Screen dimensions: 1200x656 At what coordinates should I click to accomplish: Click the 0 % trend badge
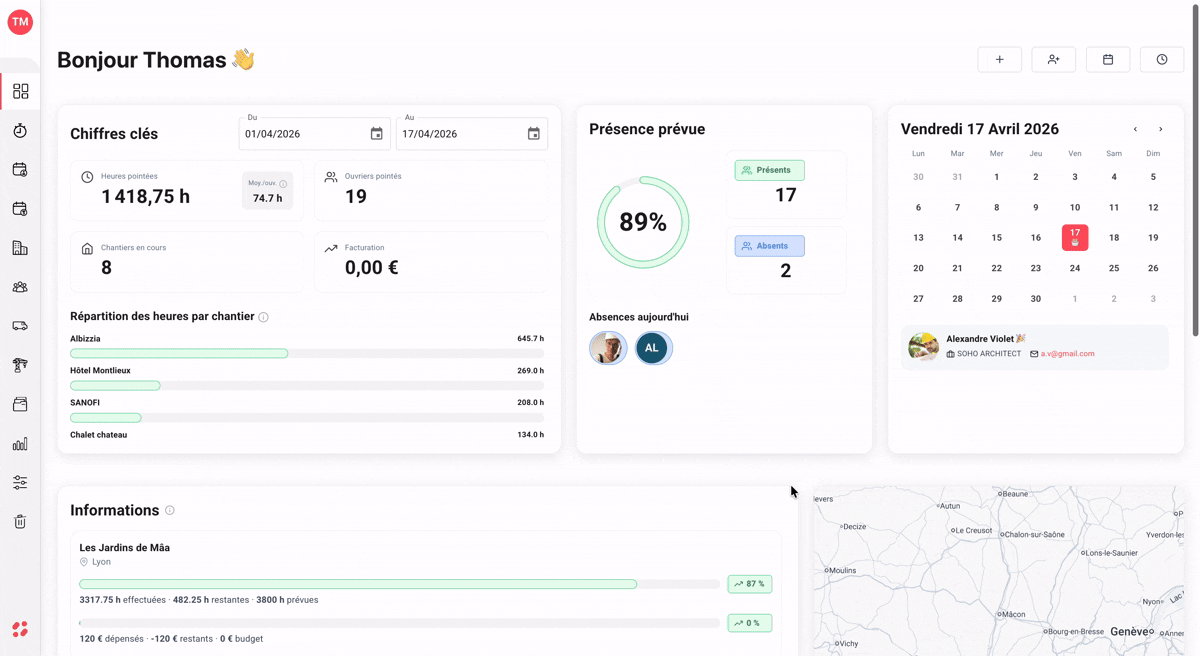pyautogui.click(x=750, y=623)
